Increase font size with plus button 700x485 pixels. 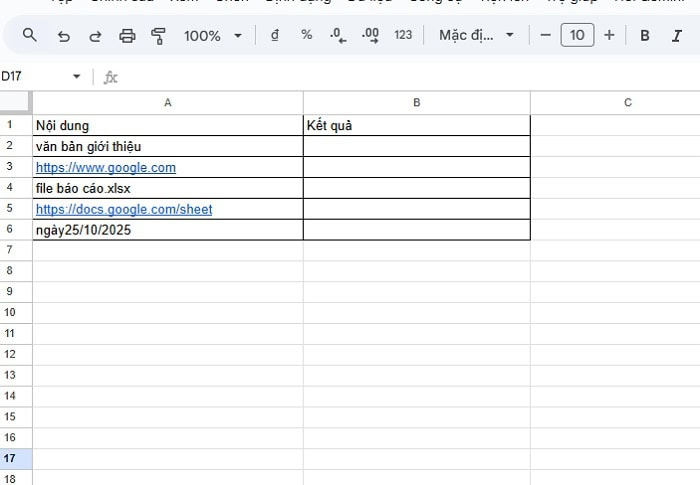609,35
